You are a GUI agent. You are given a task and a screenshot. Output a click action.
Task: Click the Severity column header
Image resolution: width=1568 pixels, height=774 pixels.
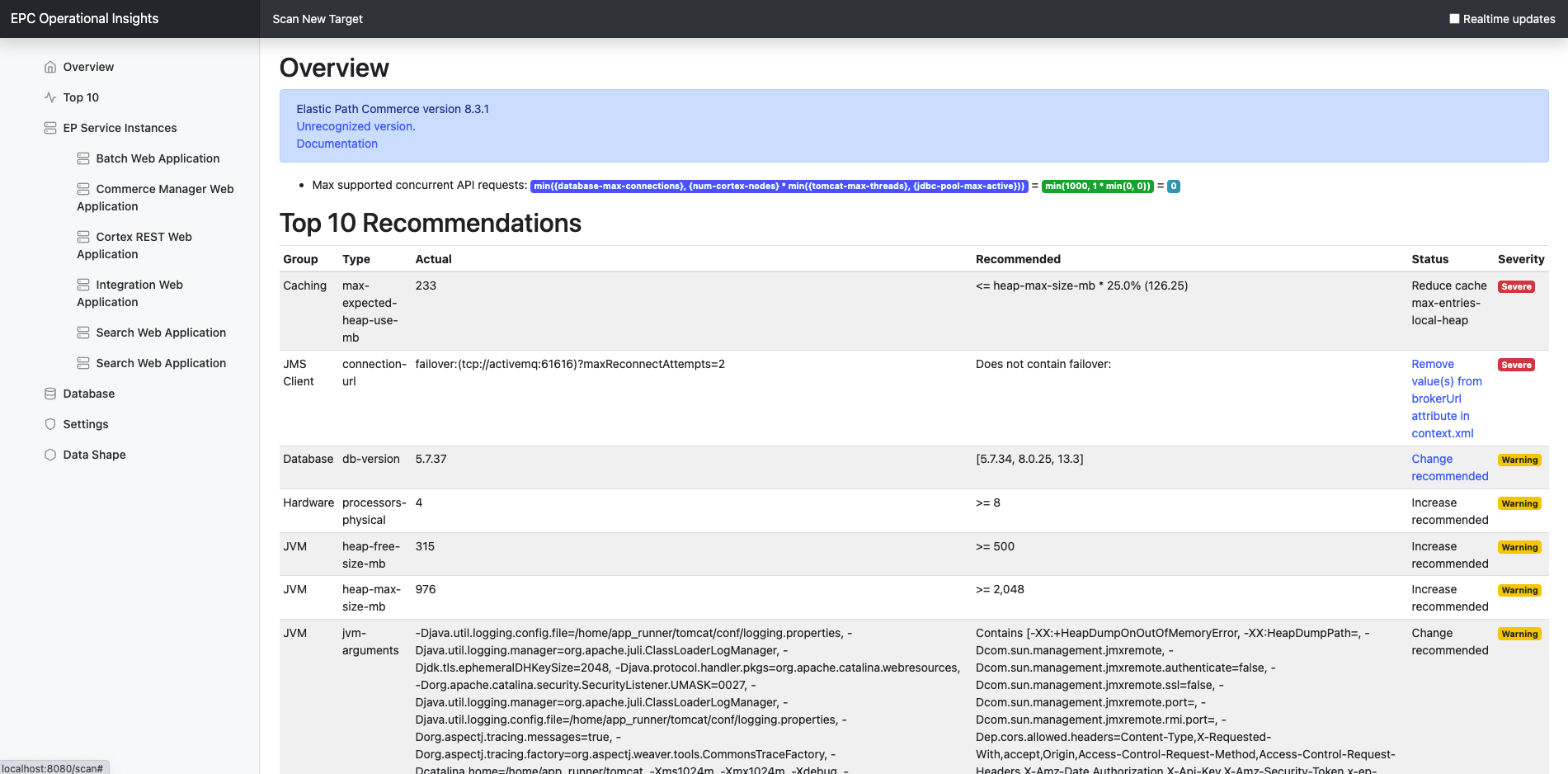pyautogui.click(x=1521, y=259)
